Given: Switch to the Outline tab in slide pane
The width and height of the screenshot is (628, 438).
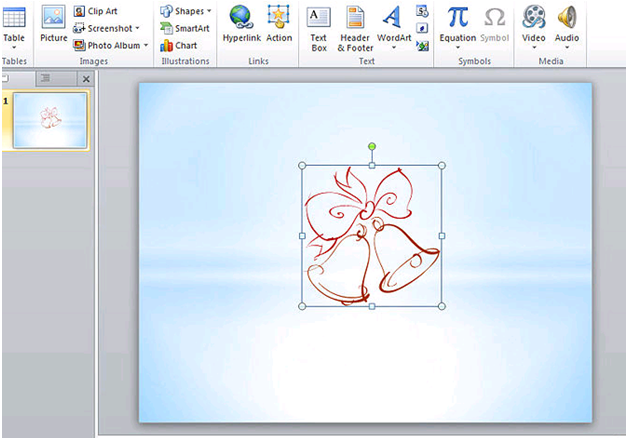Looking at the screenshot, I should pos(44,78).
